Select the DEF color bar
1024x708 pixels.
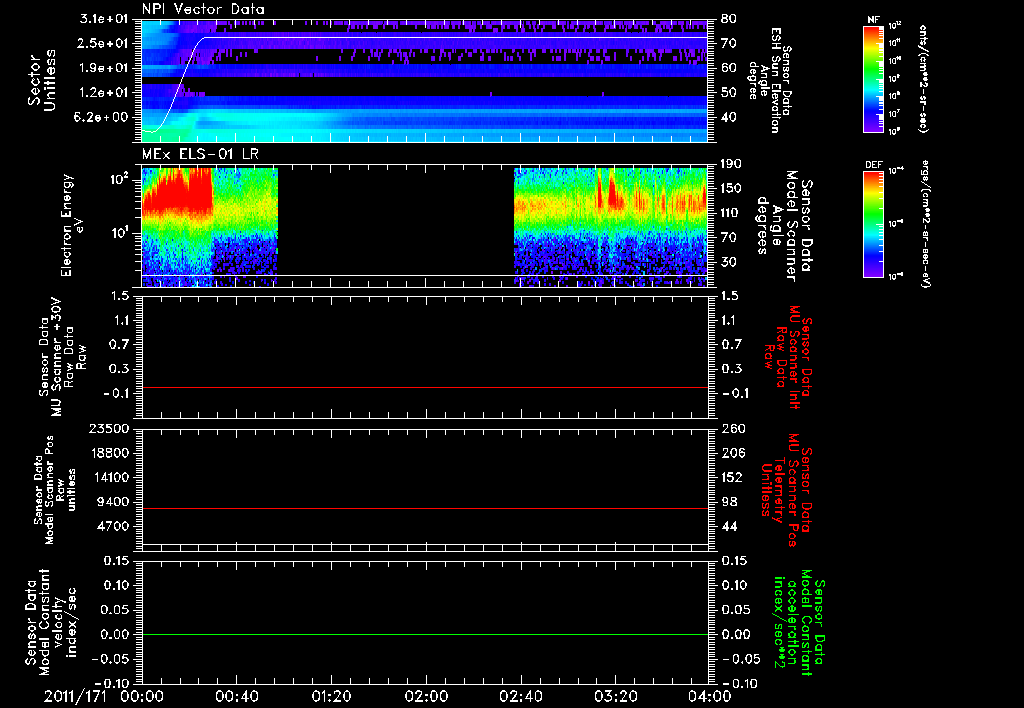tap(874, 224)
